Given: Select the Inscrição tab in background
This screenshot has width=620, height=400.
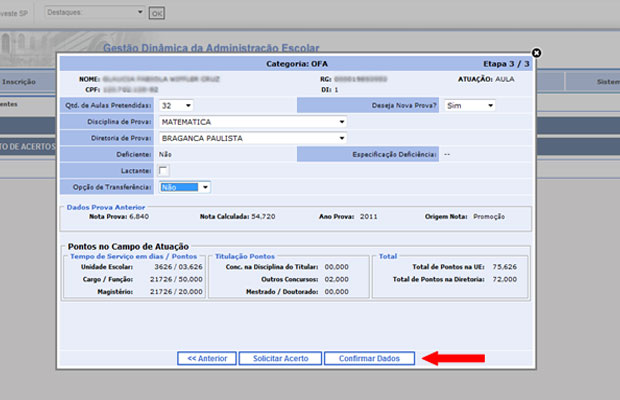Looking at the screenshot, I should click(20, 81).
